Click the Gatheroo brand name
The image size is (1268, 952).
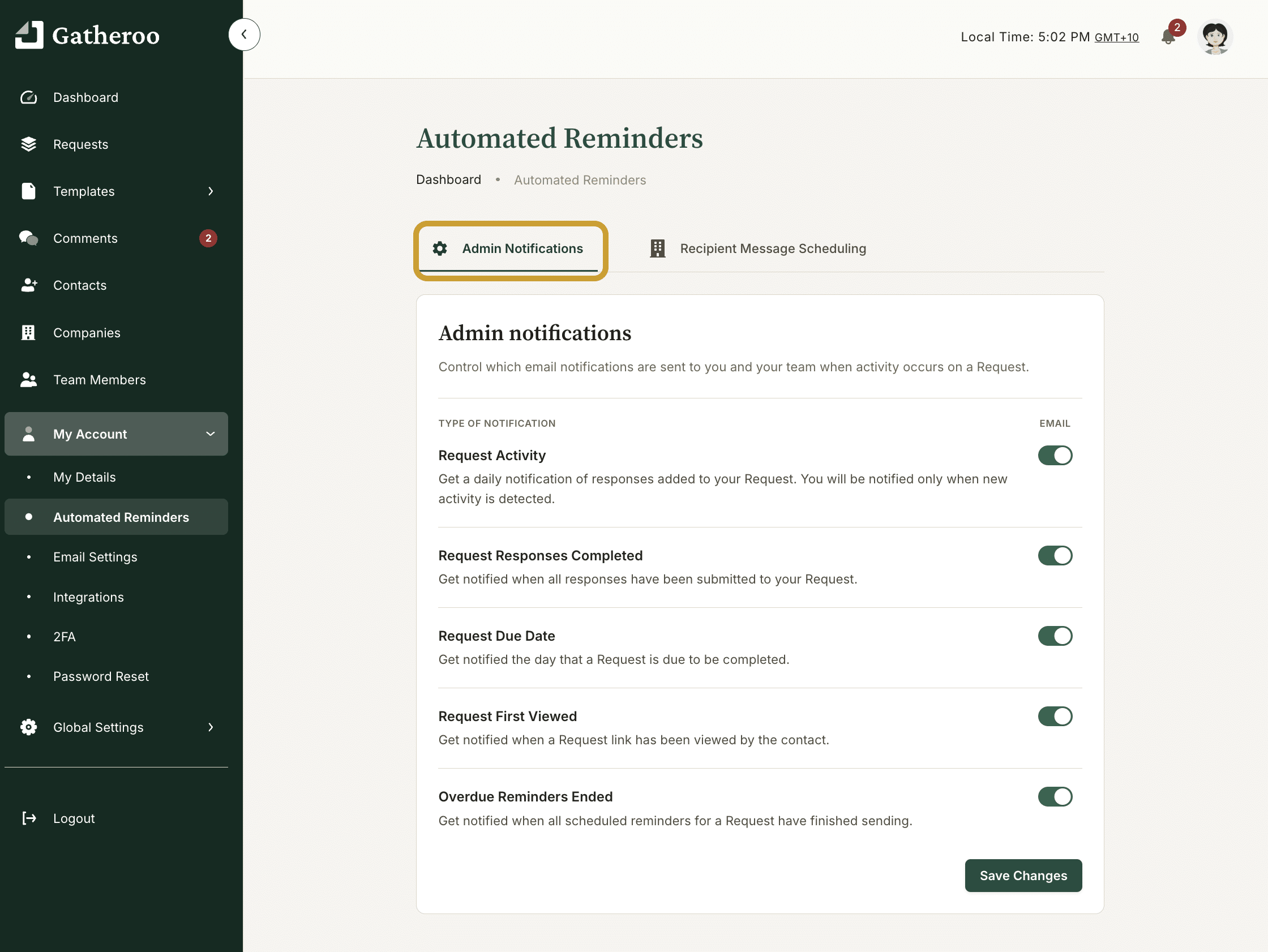(106, 36)
